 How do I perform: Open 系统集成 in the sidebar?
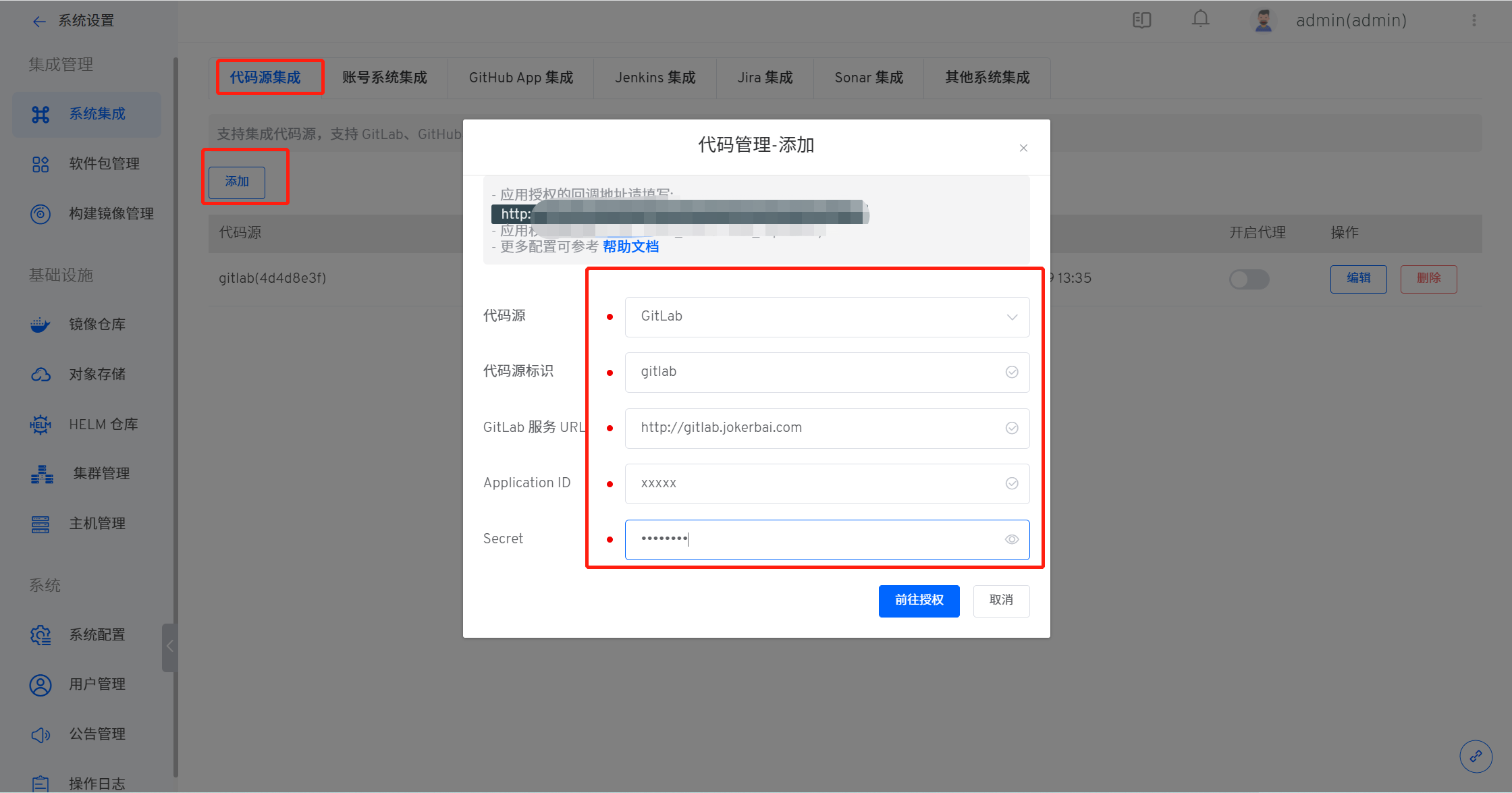(86, 114)
